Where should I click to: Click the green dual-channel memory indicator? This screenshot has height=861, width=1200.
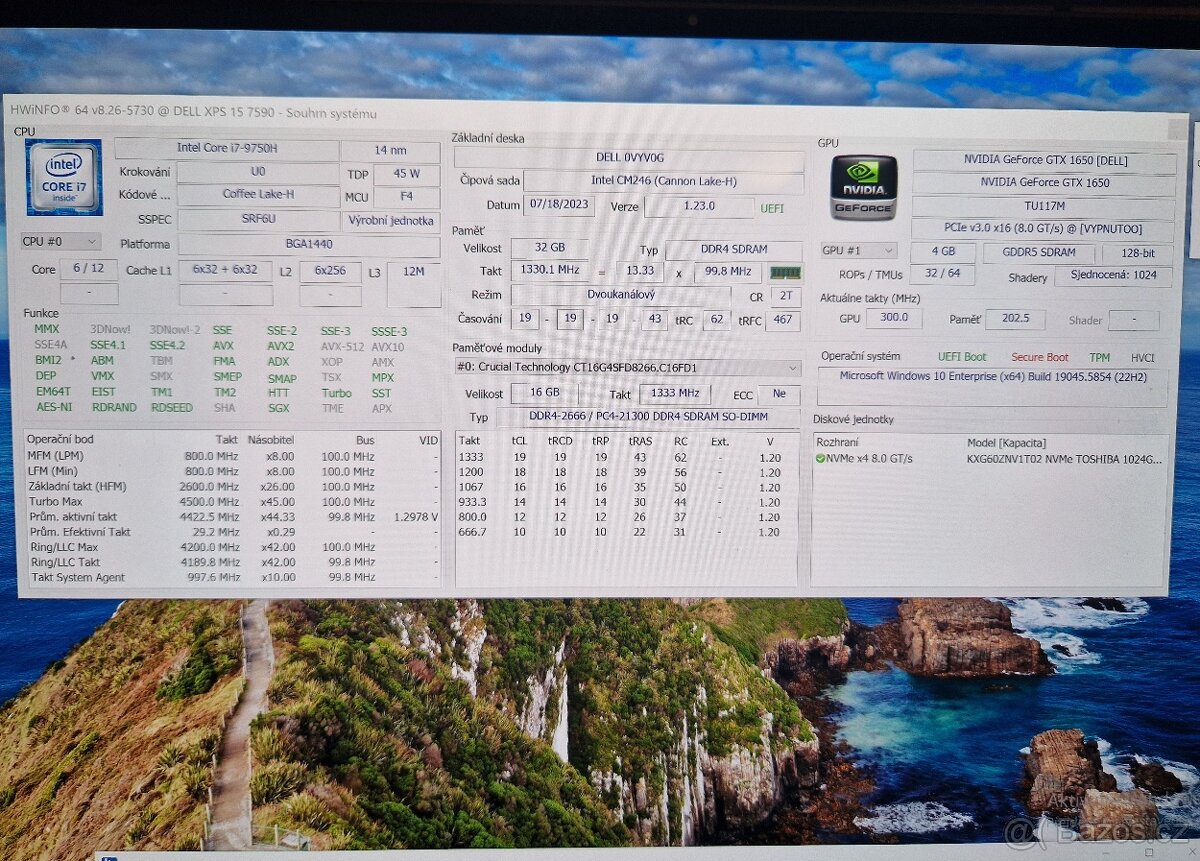click(787, 272)
